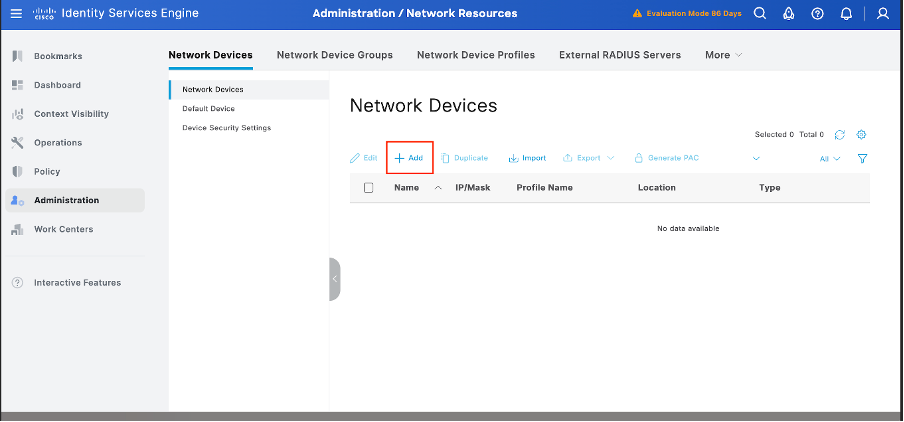Sort by the Name column arrow
The width and height of the screenshot is (904, 422).
coord(438,188)
